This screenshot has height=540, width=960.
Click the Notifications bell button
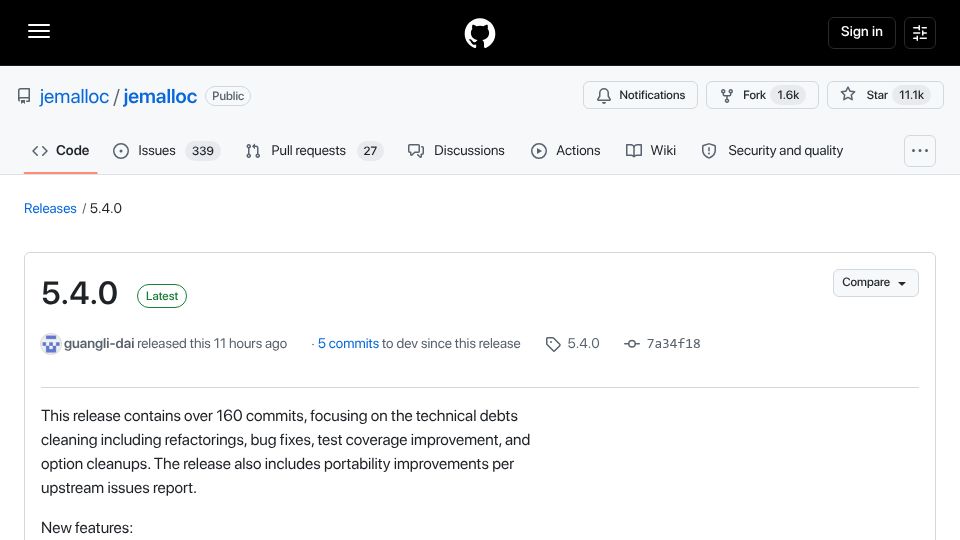tap(640, 95)
